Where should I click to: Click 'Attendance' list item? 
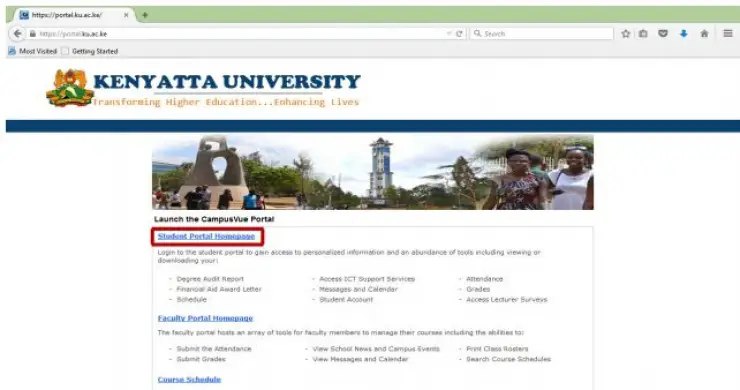[485, 279]
